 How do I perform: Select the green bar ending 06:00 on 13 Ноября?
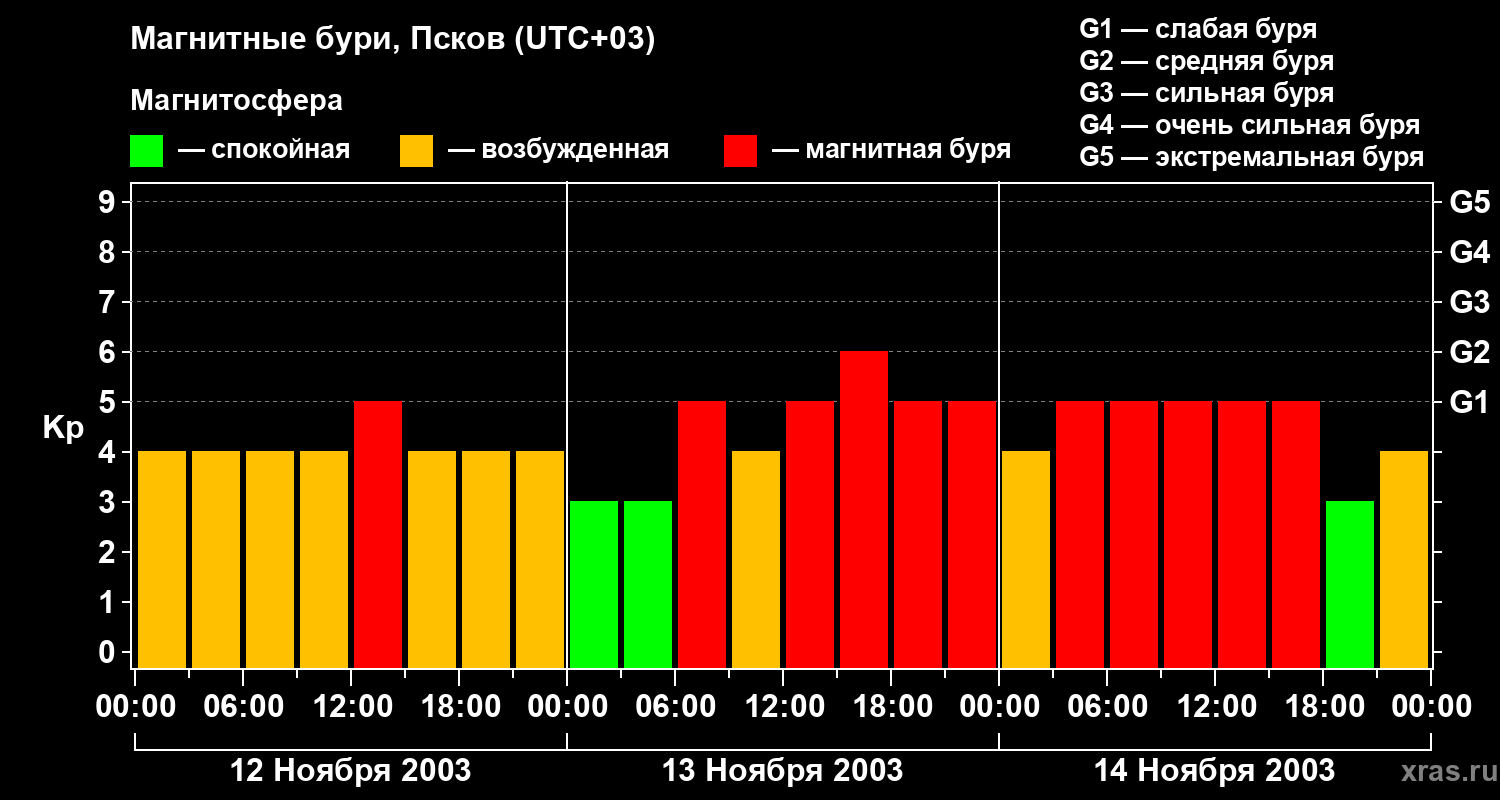(648, 585)
